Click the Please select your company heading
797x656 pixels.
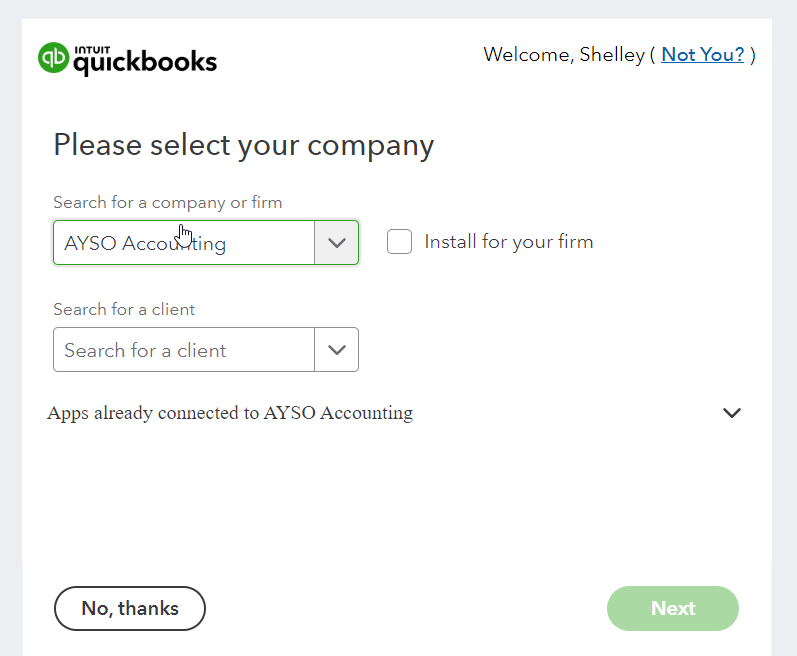click(244, 145)
